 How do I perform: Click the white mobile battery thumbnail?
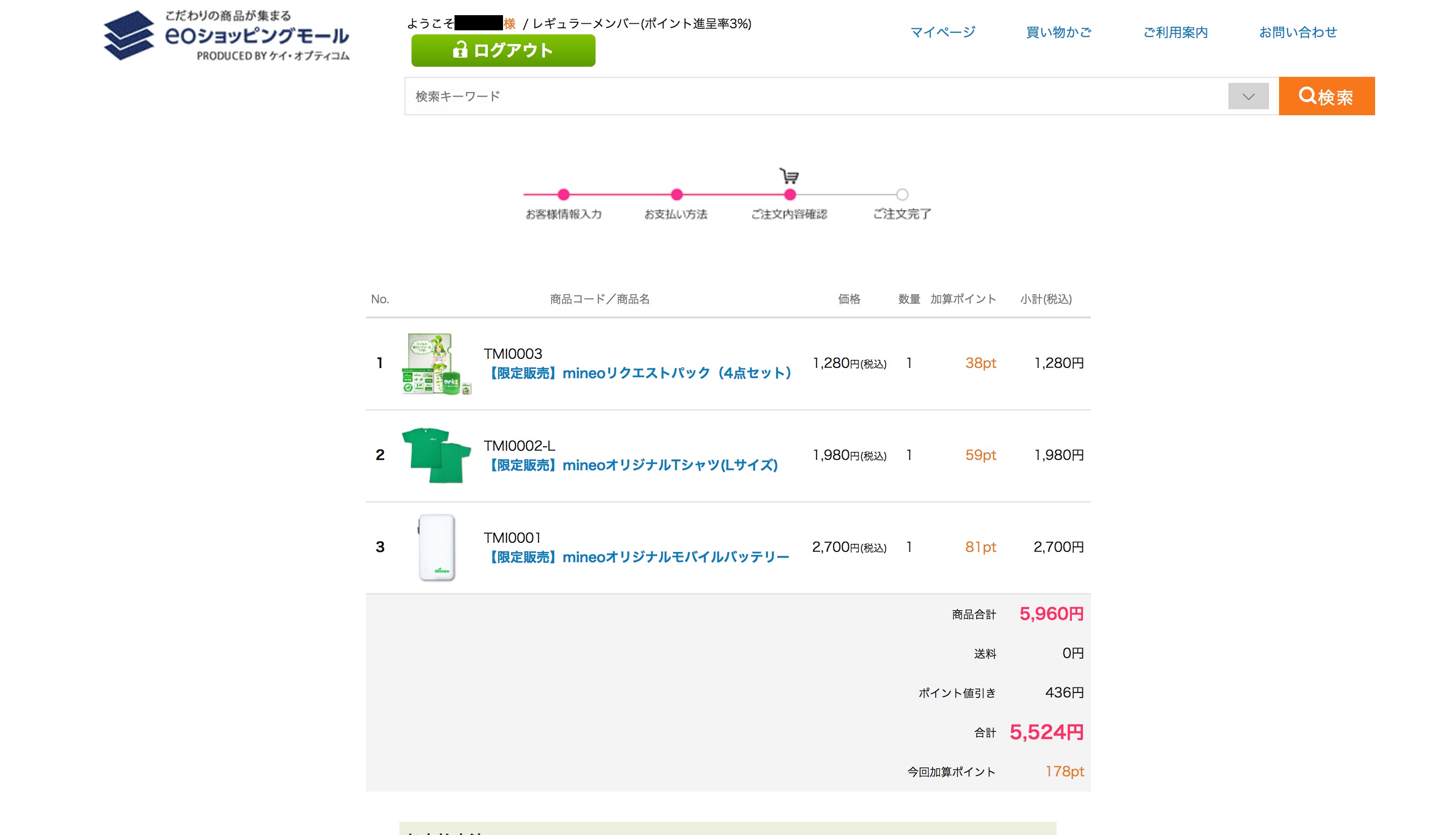pos(436,547)
